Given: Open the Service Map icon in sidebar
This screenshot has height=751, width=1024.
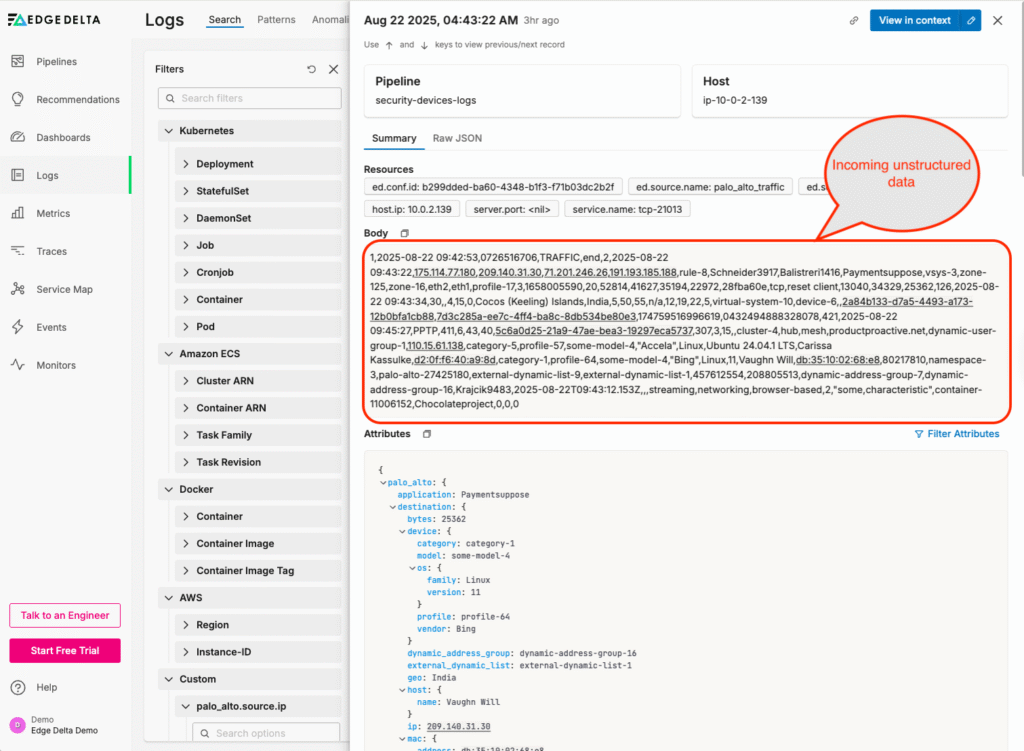Looking at the screenshot, I should 18,290.
